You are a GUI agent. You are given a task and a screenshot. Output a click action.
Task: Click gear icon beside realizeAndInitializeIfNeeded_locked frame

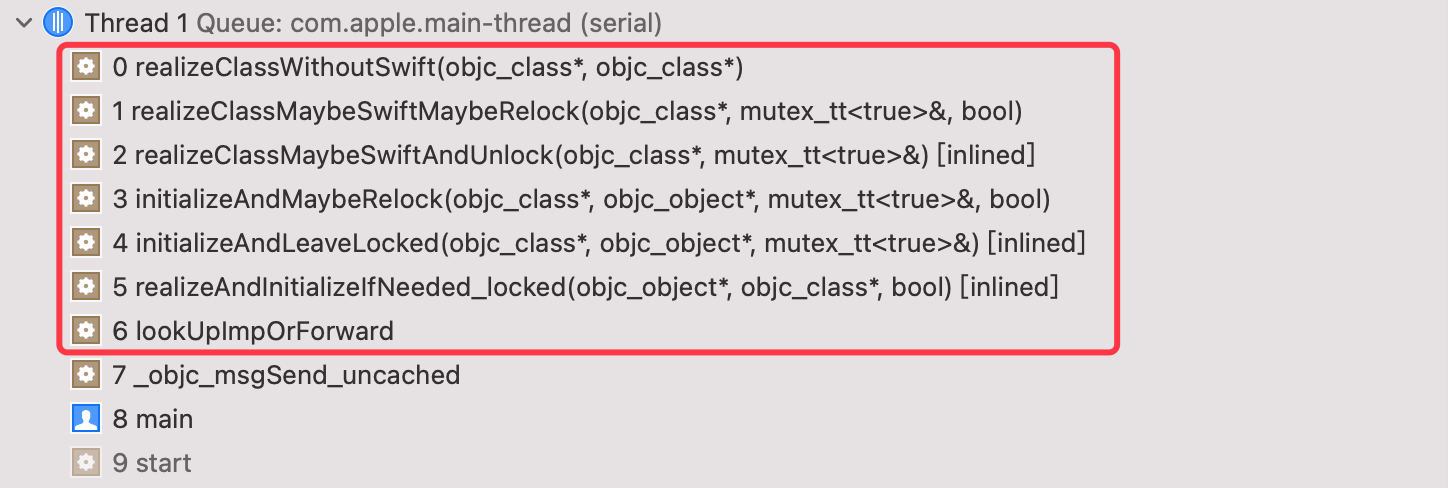coord(87,287)
